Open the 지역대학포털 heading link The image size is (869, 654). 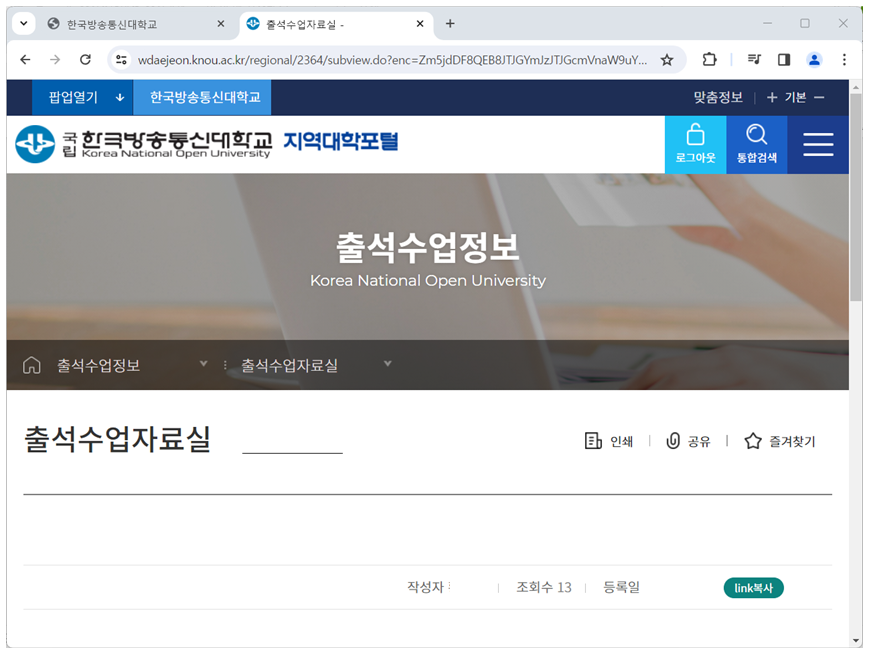pos(341,142)
